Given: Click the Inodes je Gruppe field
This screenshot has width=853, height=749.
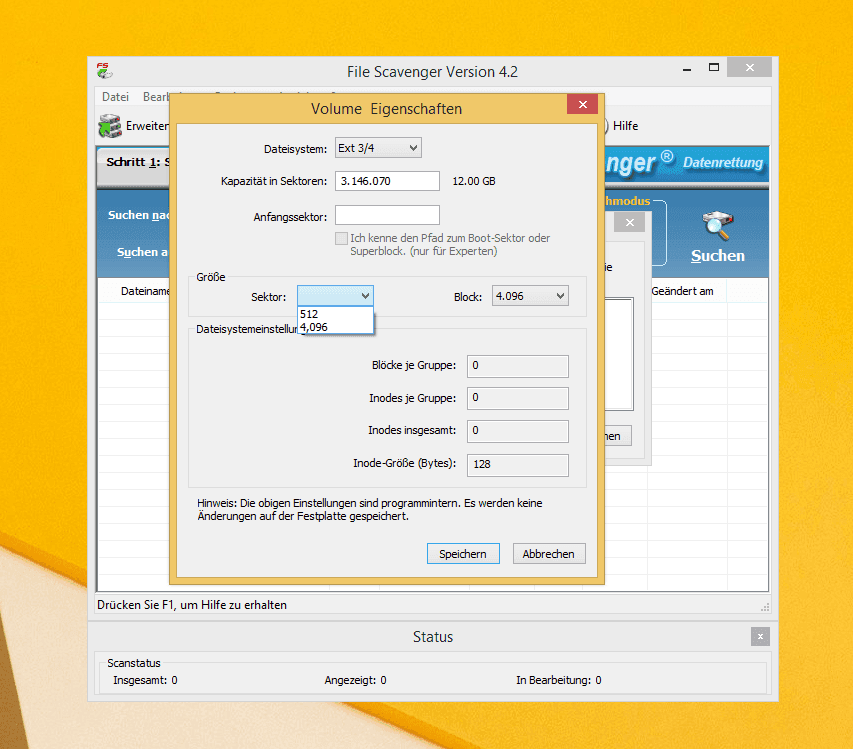Looking at the screenshot, I should tap(518, 398).
